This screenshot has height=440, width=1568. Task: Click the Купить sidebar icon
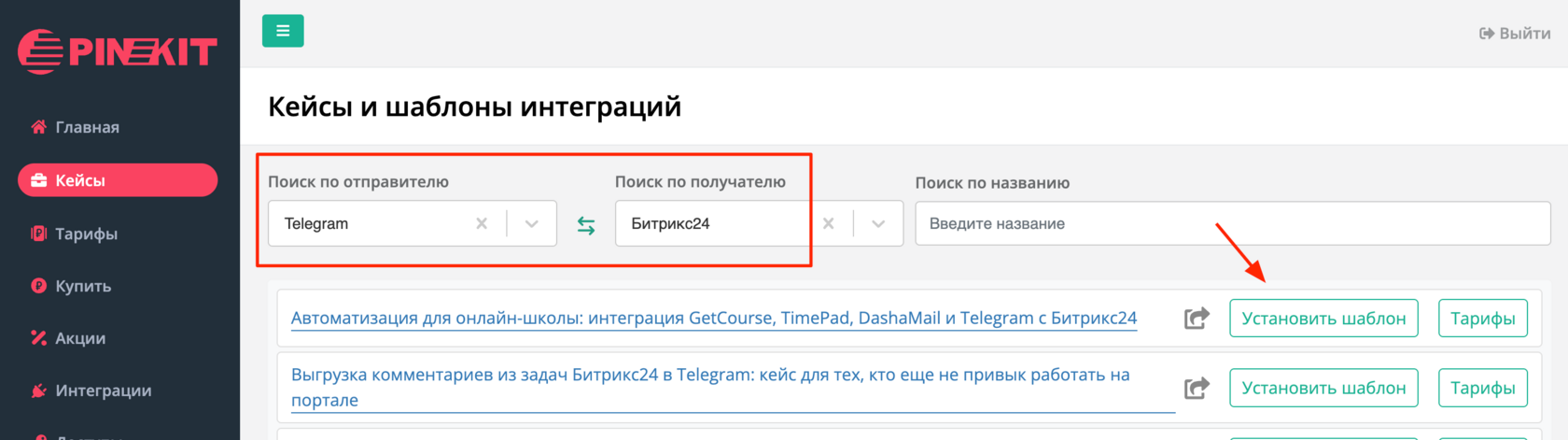coord(38,286)
